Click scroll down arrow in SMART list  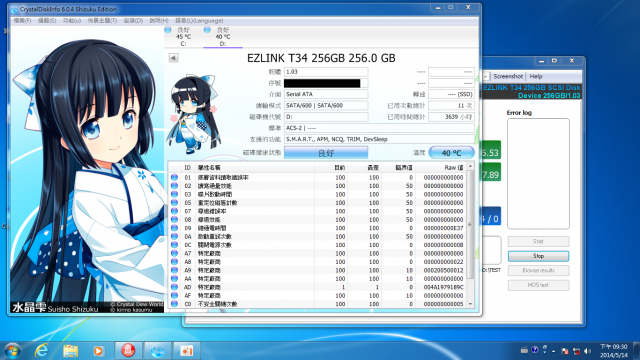[470, 304]
